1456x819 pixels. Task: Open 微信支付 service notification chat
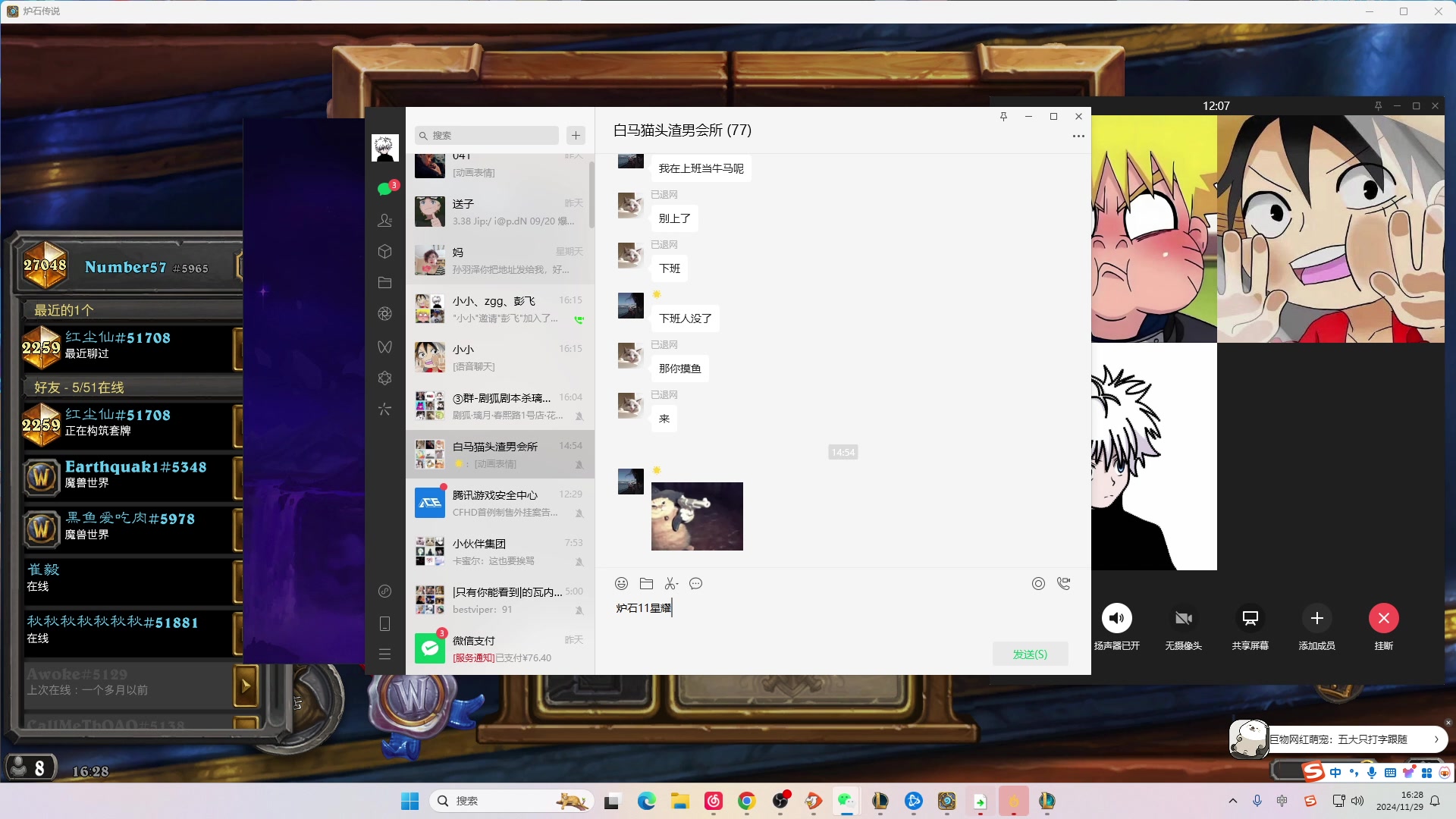(500, 648)
